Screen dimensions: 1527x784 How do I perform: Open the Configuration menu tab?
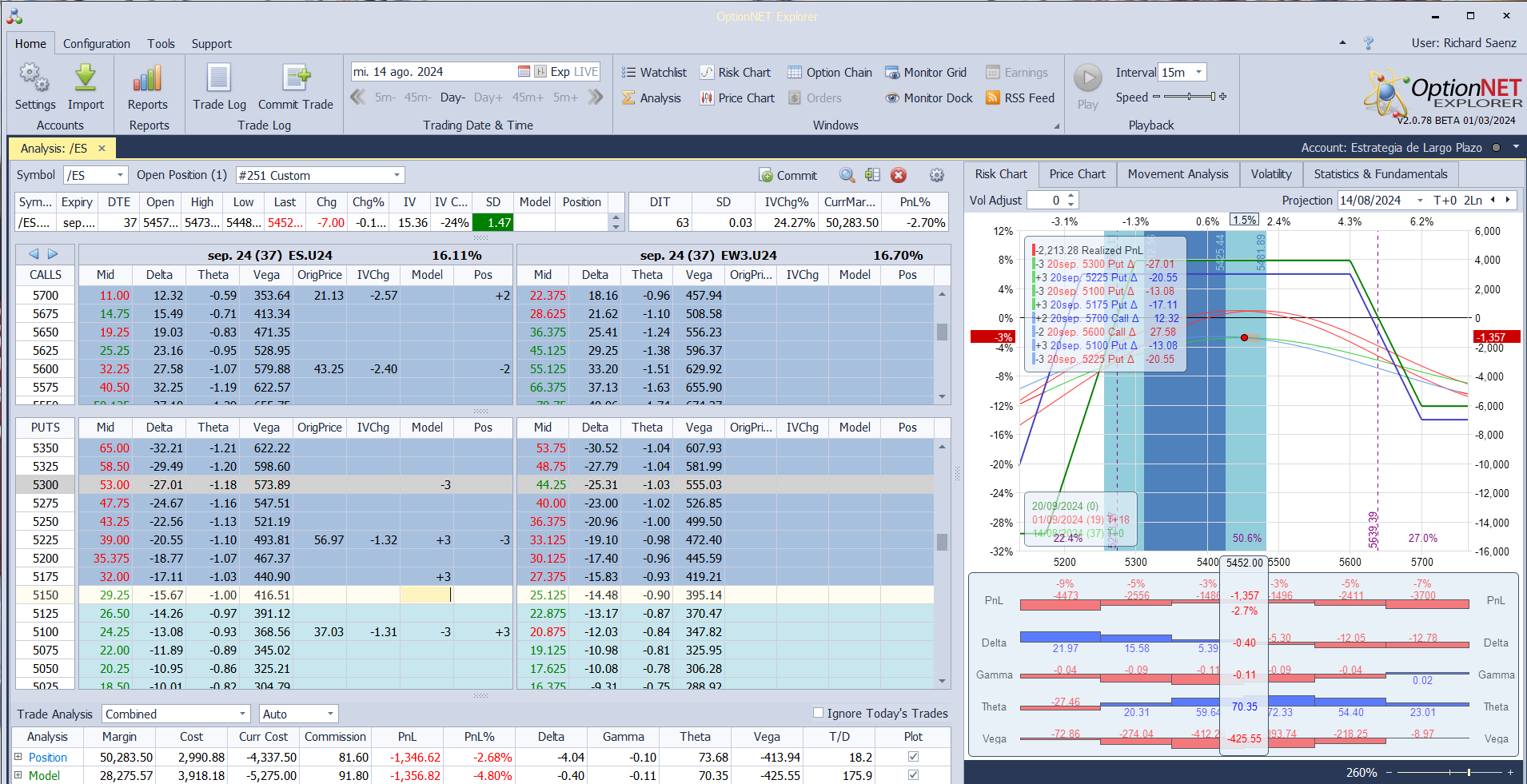[97, 44]
